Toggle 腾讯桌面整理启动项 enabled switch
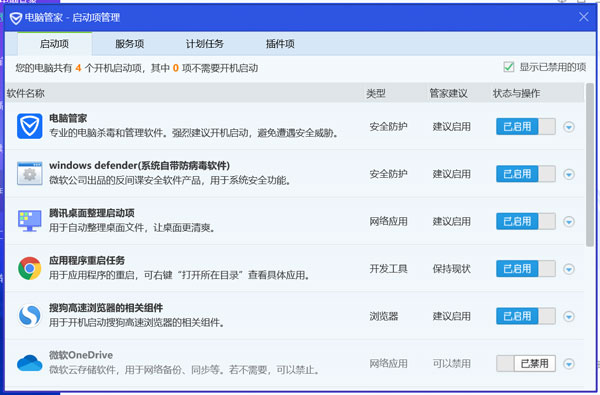This screenshot has width=600, height=395. pos(526,221)
